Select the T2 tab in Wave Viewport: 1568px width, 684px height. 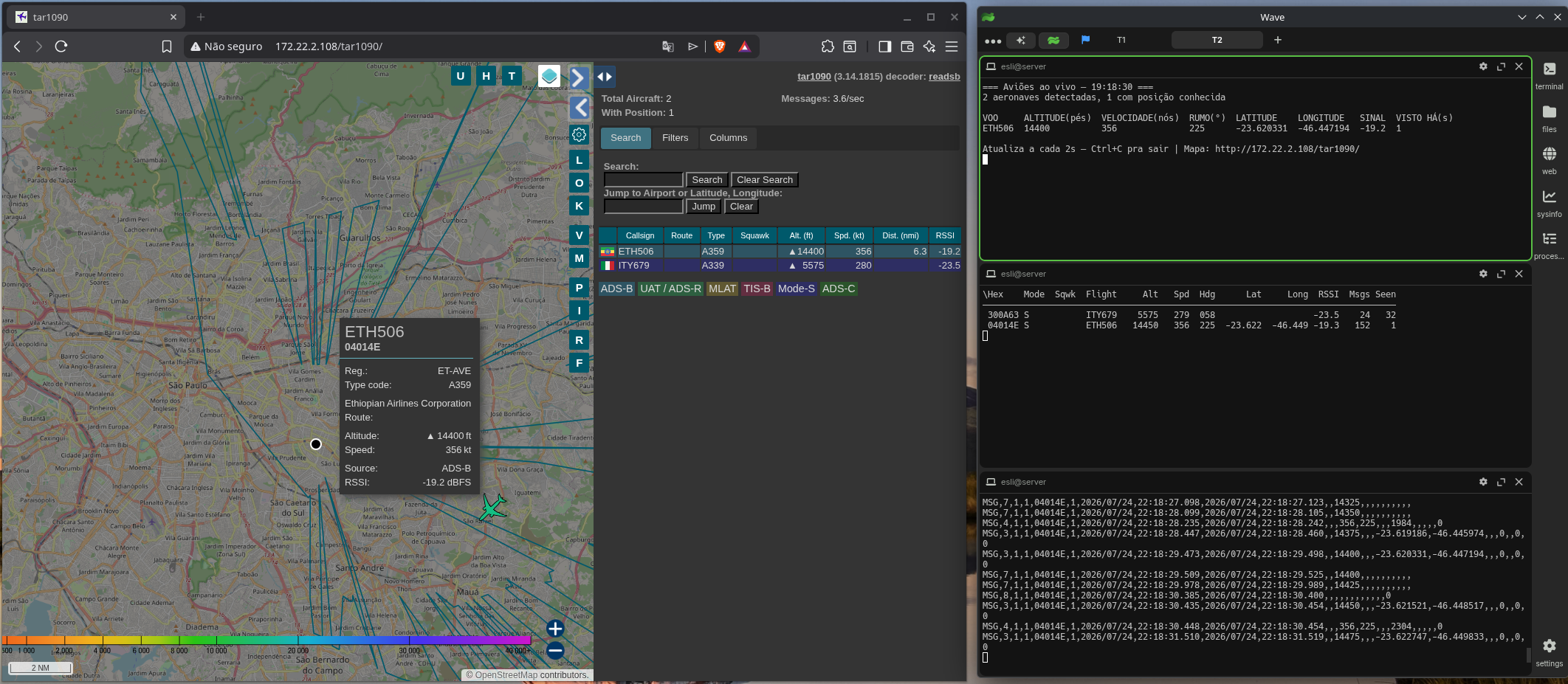1217,40
